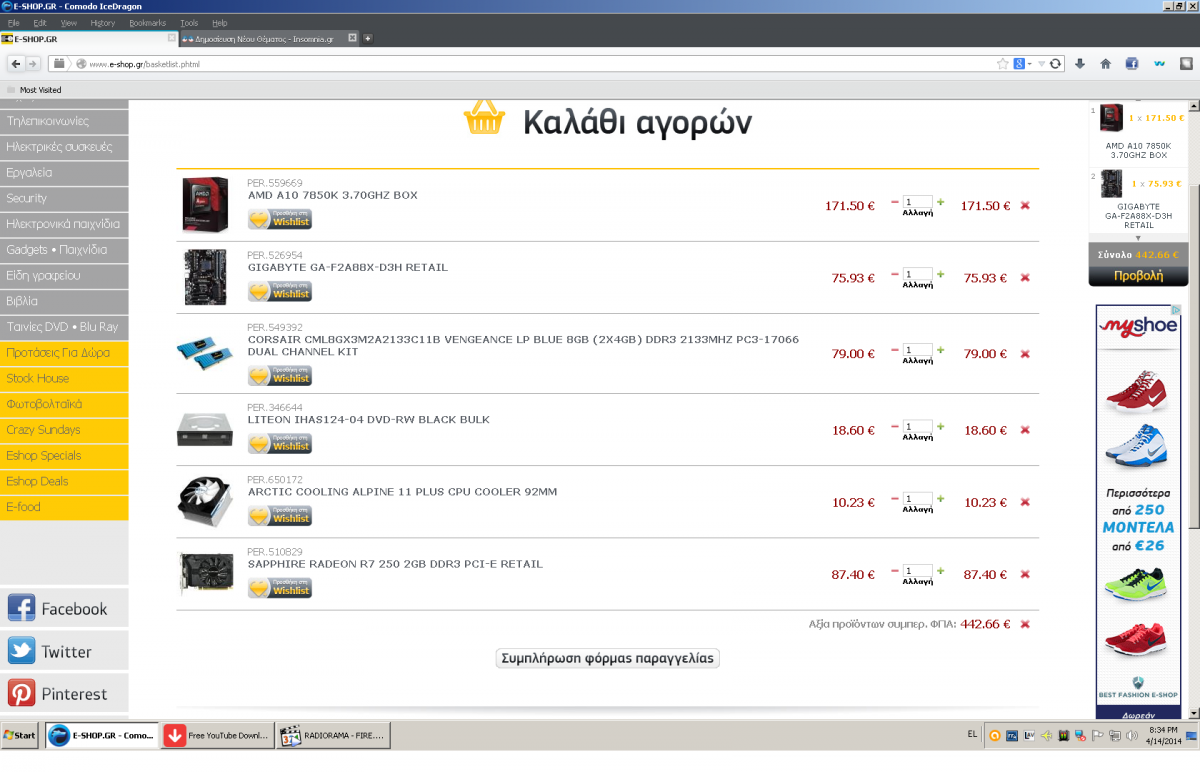Open the View menu
This screenshot has width=1200, height=772.
68,22
